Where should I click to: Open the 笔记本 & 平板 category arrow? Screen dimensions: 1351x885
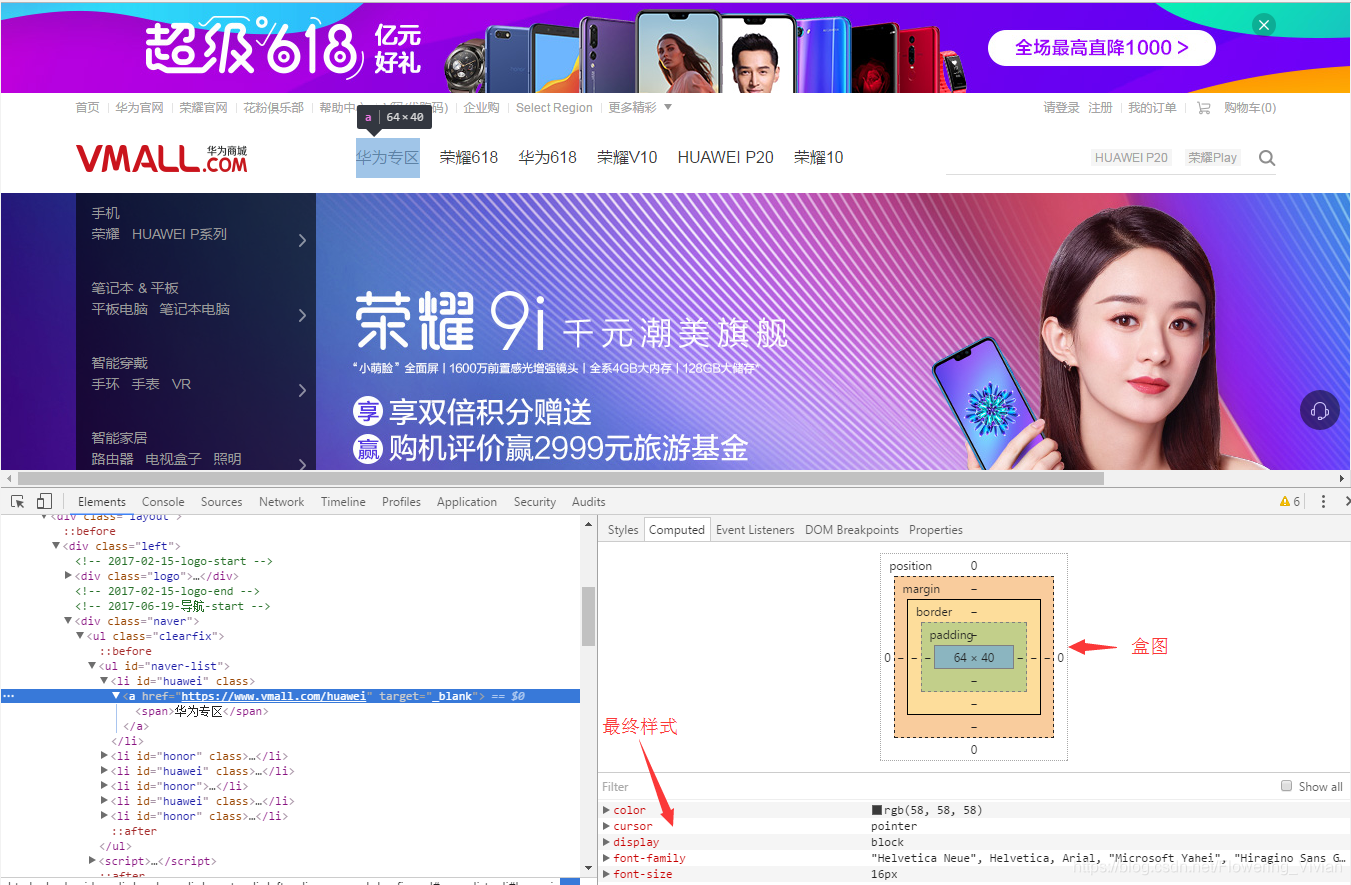pos(302,315)
